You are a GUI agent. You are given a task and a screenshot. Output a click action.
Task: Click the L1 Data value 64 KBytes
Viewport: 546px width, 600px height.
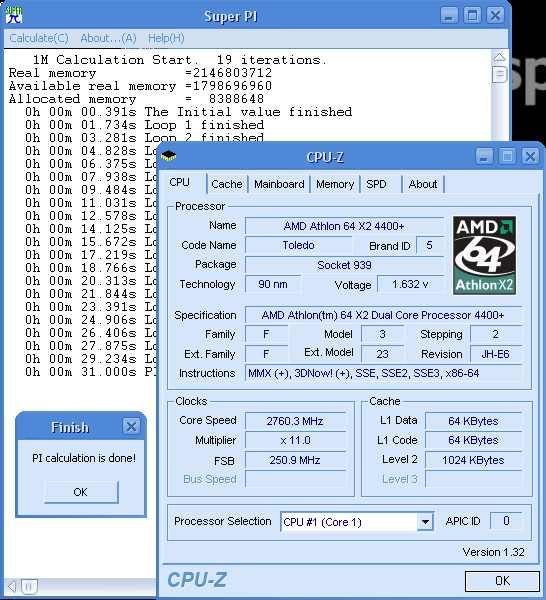point(473,421)
